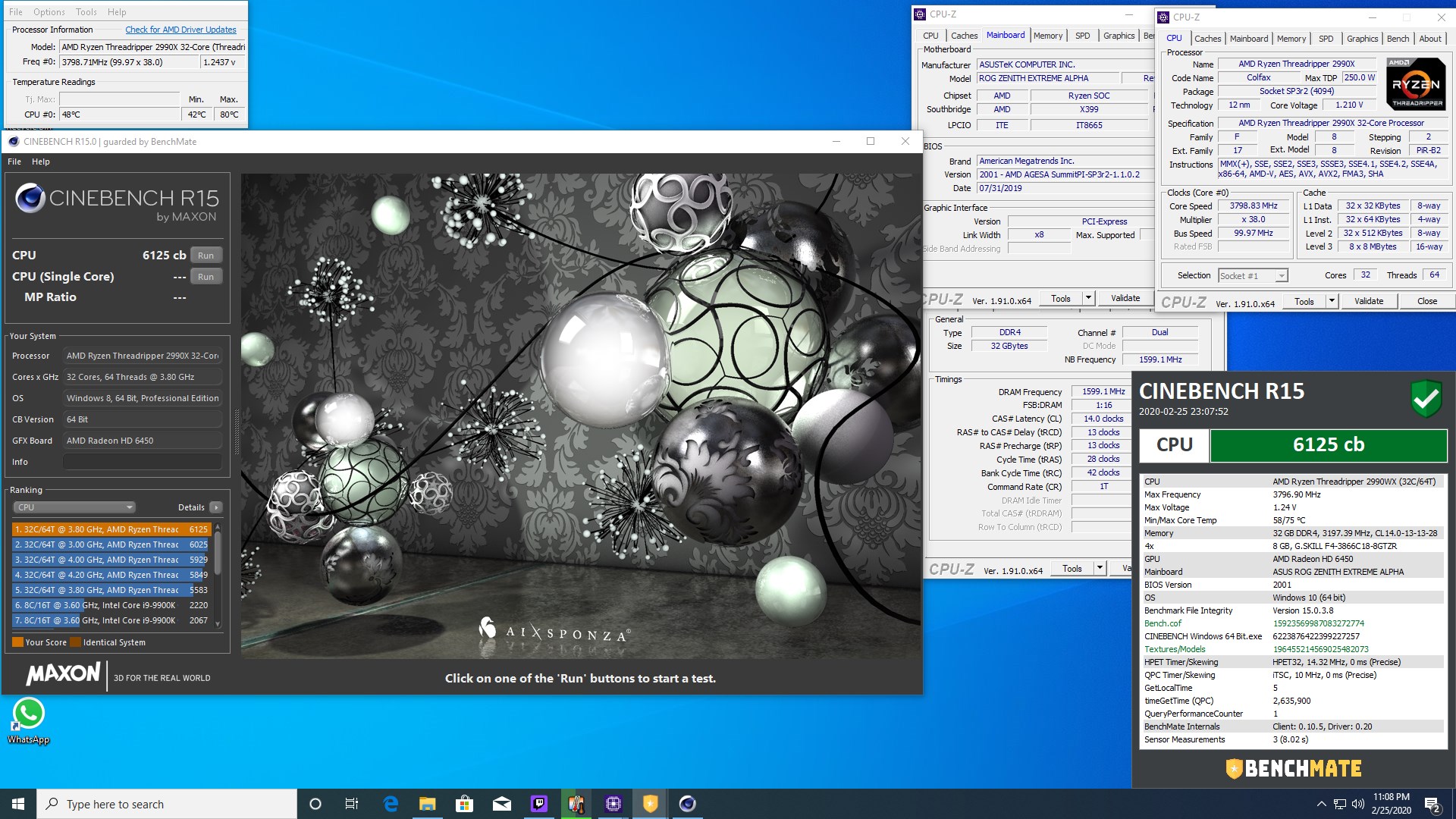Image resolution: width=1456 pixels, height=819 pixels.
Task: Click the Close button in CPU-Z
Action: [1426, 301]
